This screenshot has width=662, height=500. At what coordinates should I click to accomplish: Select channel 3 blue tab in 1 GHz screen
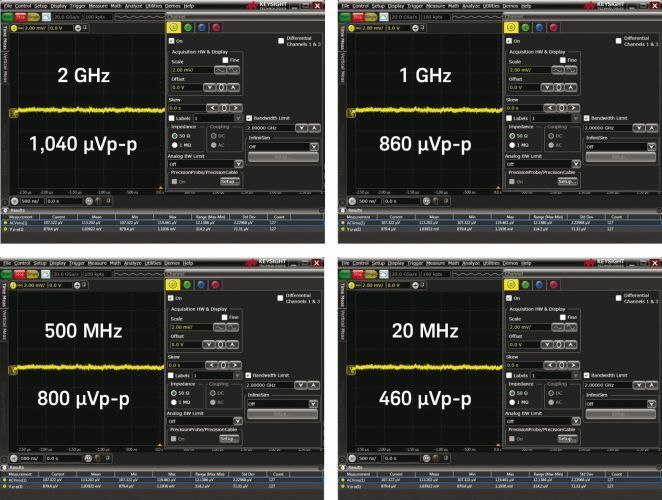540,27
